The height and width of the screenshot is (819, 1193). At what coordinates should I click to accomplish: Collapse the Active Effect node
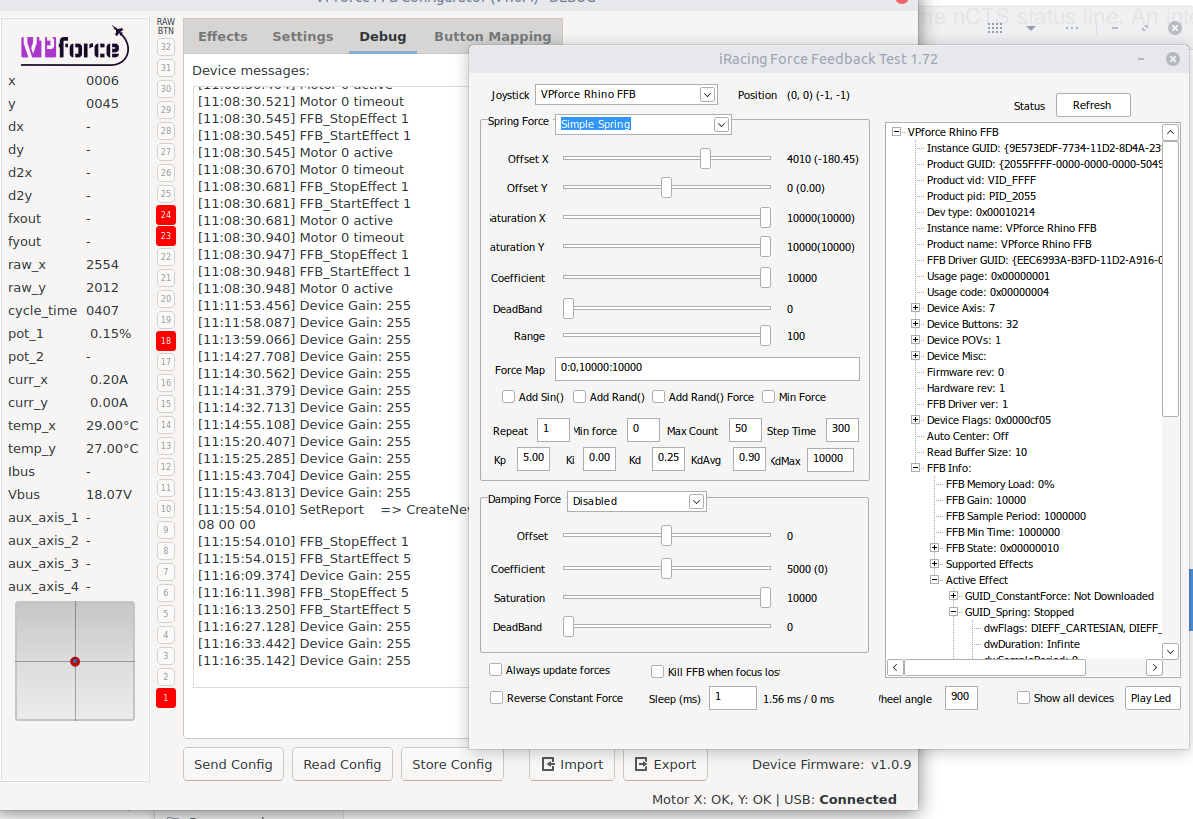point(934,579)
